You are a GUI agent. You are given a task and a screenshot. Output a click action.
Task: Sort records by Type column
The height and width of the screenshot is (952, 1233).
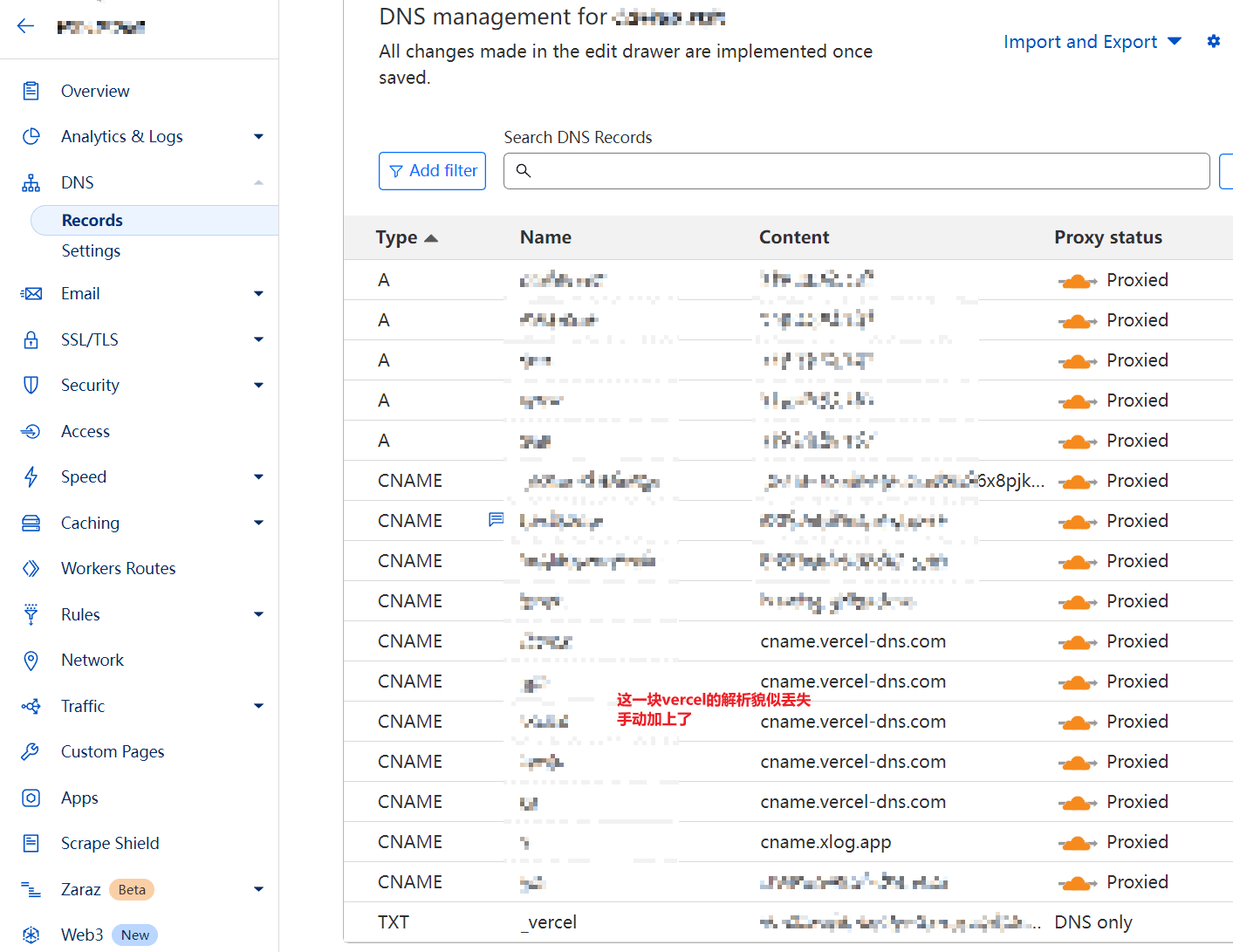pos(406,237)
